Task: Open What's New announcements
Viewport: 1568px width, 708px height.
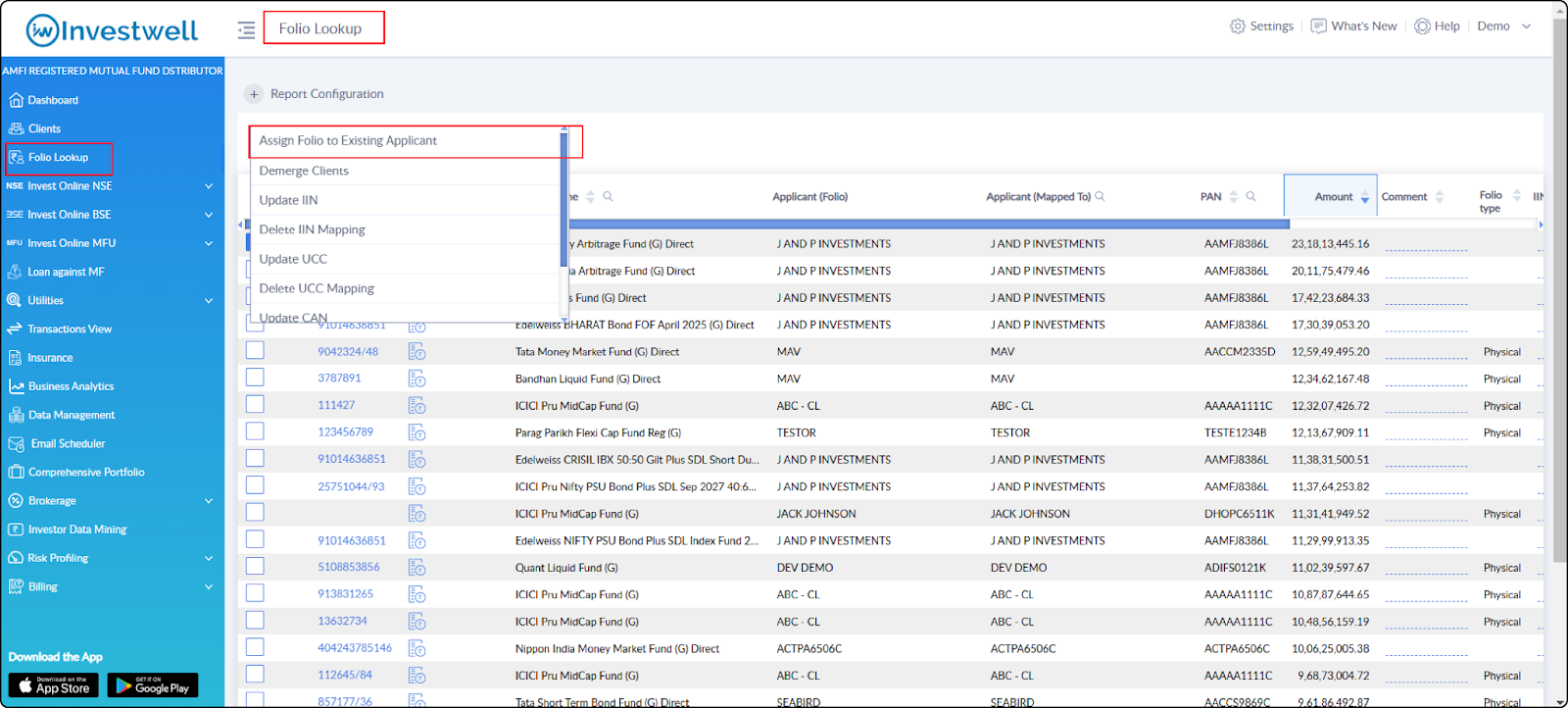Action: (x=1353, y=26)
